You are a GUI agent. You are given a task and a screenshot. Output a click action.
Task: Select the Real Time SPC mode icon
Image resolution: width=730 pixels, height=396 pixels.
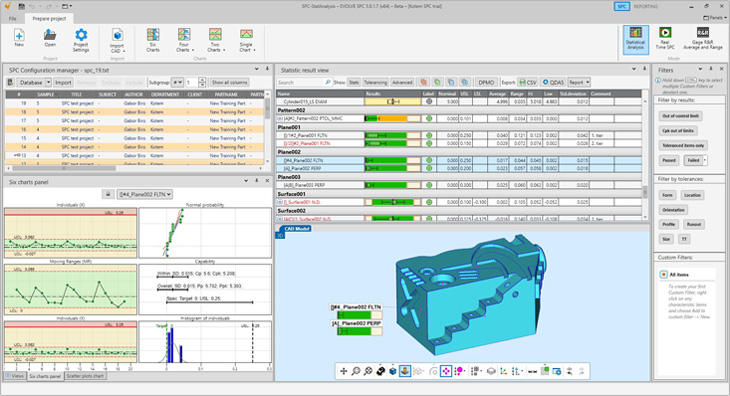coord(665,33)
